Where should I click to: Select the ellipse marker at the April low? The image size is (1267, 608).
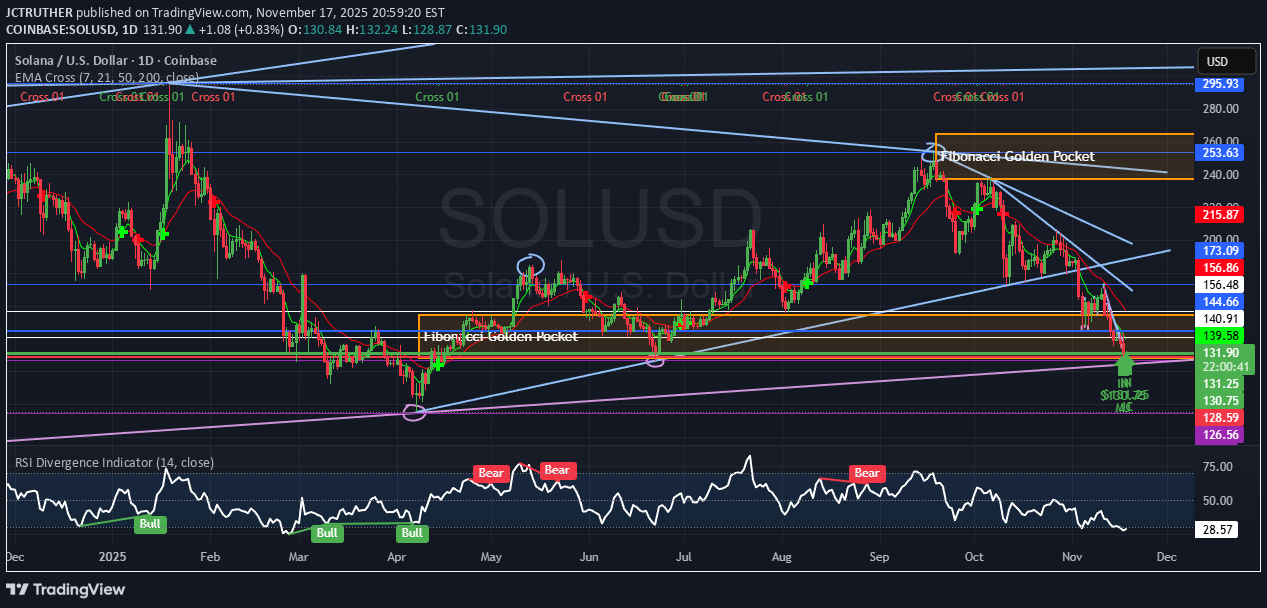[x=414, y=411]
